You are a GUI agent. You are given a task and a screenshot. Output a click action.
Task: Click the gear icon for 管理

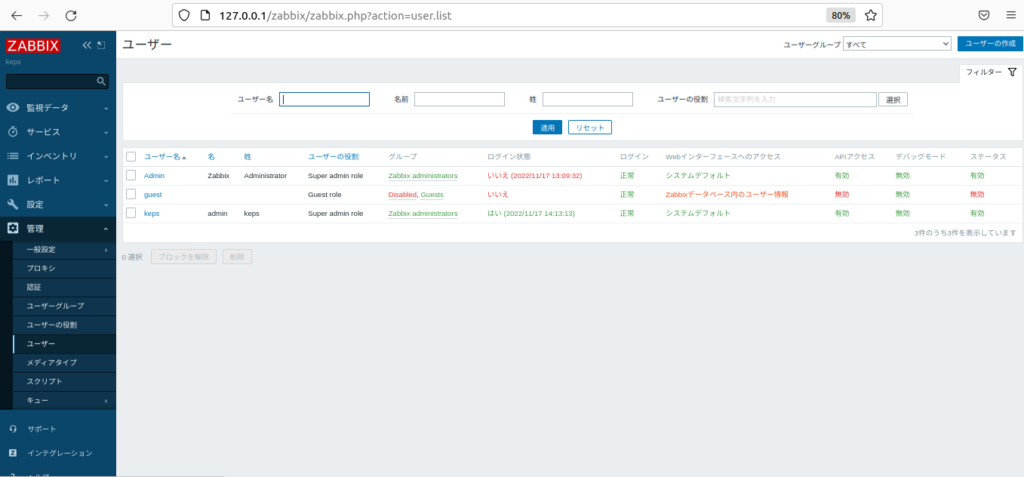coord(13,229)
